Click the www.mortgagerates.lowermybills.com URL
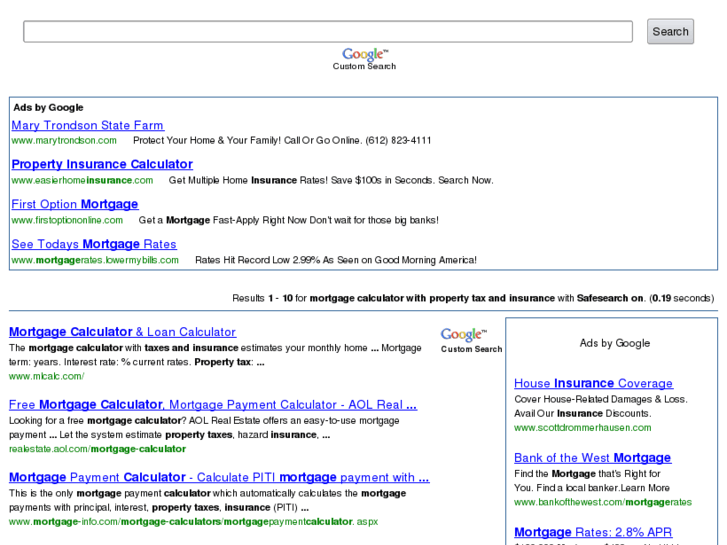 point(95,260)
